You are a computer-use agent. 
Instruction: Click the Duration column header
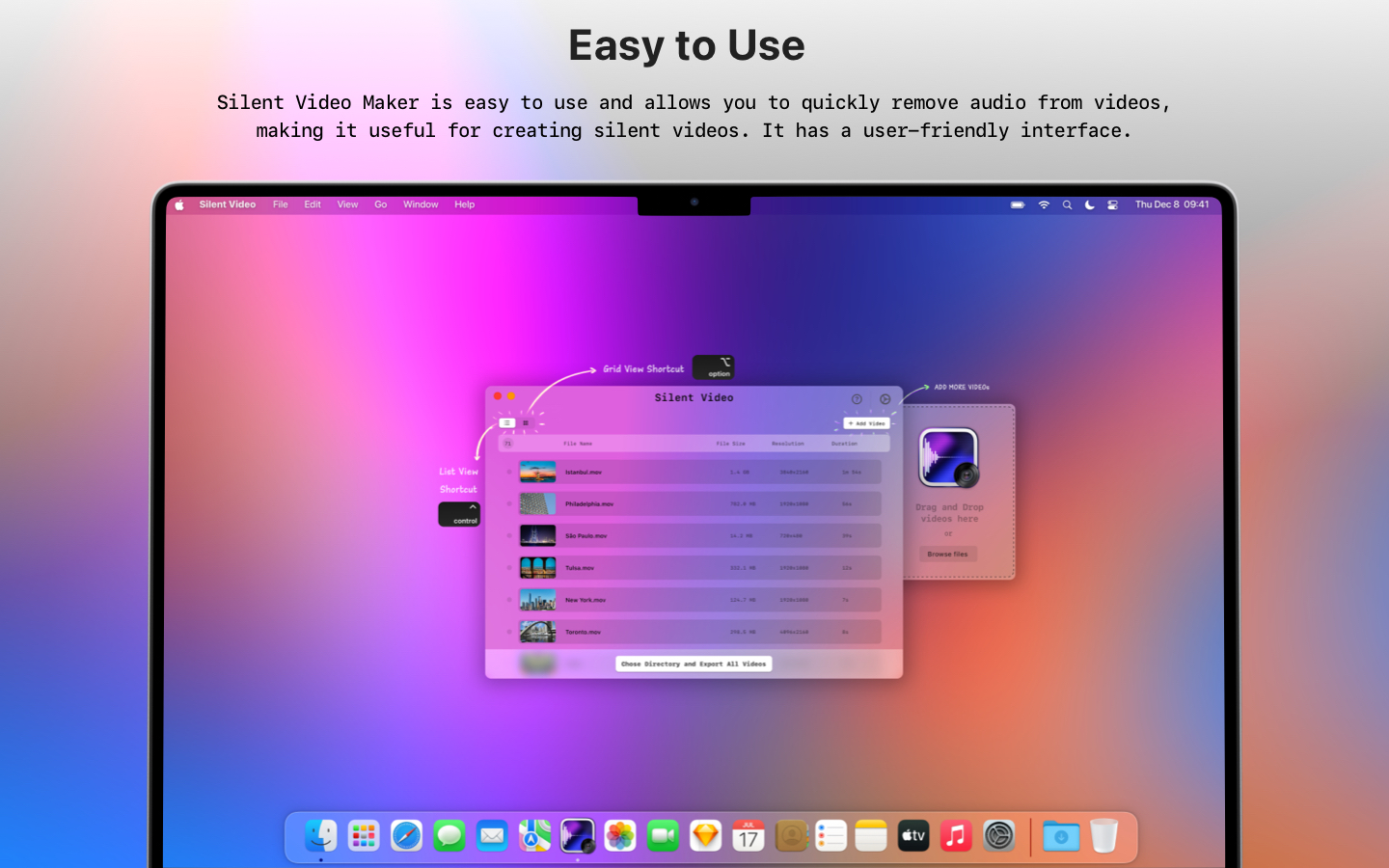pos(844,444)
